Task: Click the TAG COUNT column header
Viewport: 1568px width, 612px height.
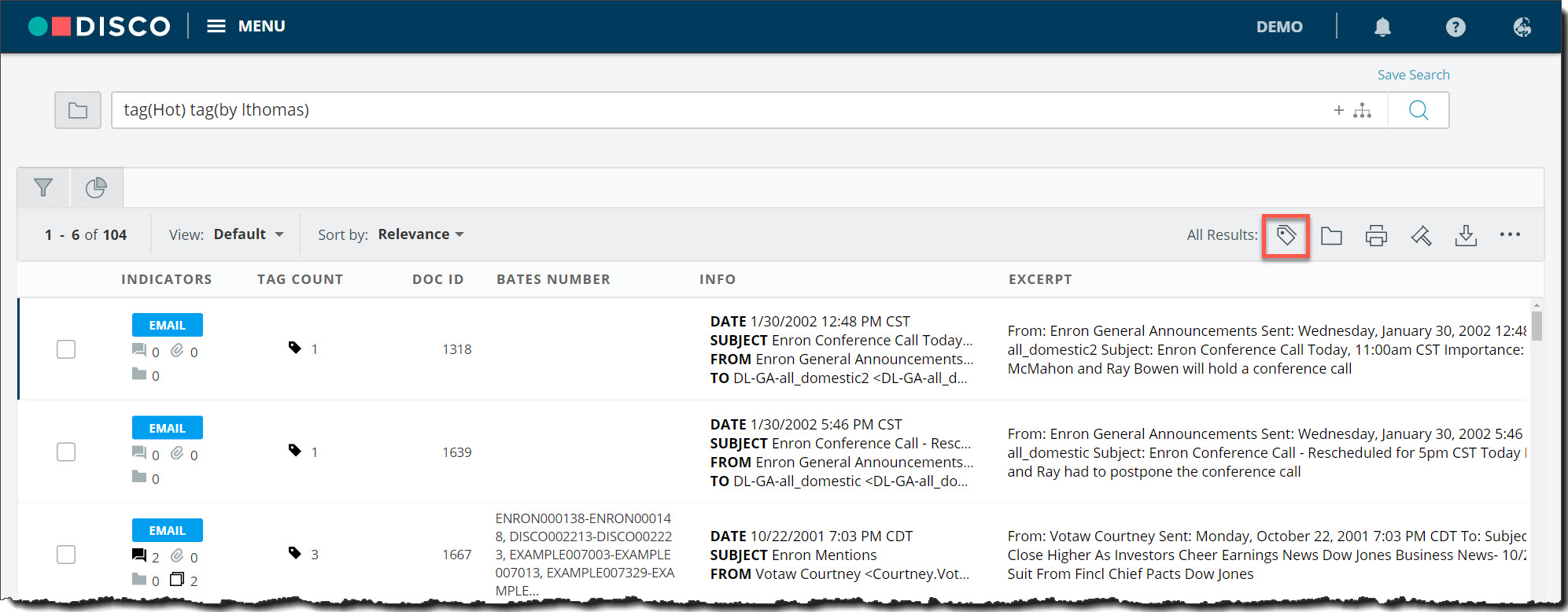Action: click(301, 279)
